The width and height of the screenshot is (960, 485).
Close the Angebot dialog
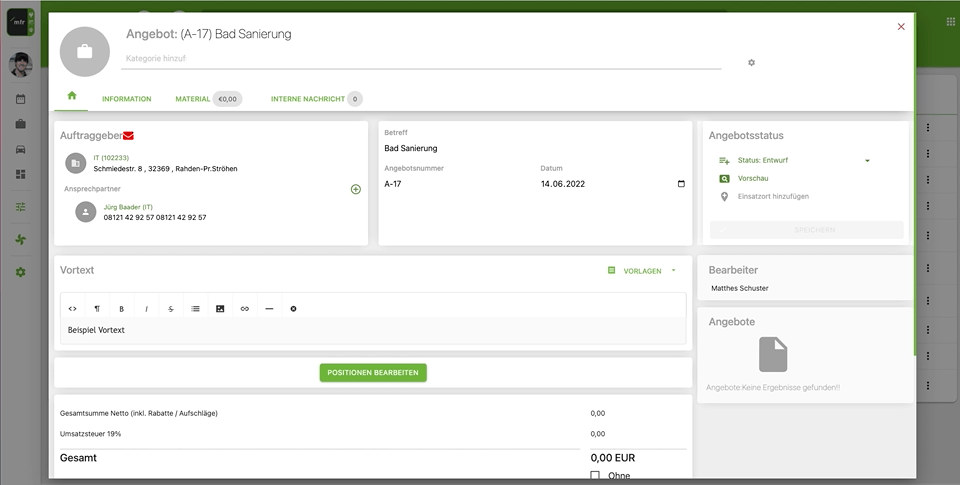point(901,26)
